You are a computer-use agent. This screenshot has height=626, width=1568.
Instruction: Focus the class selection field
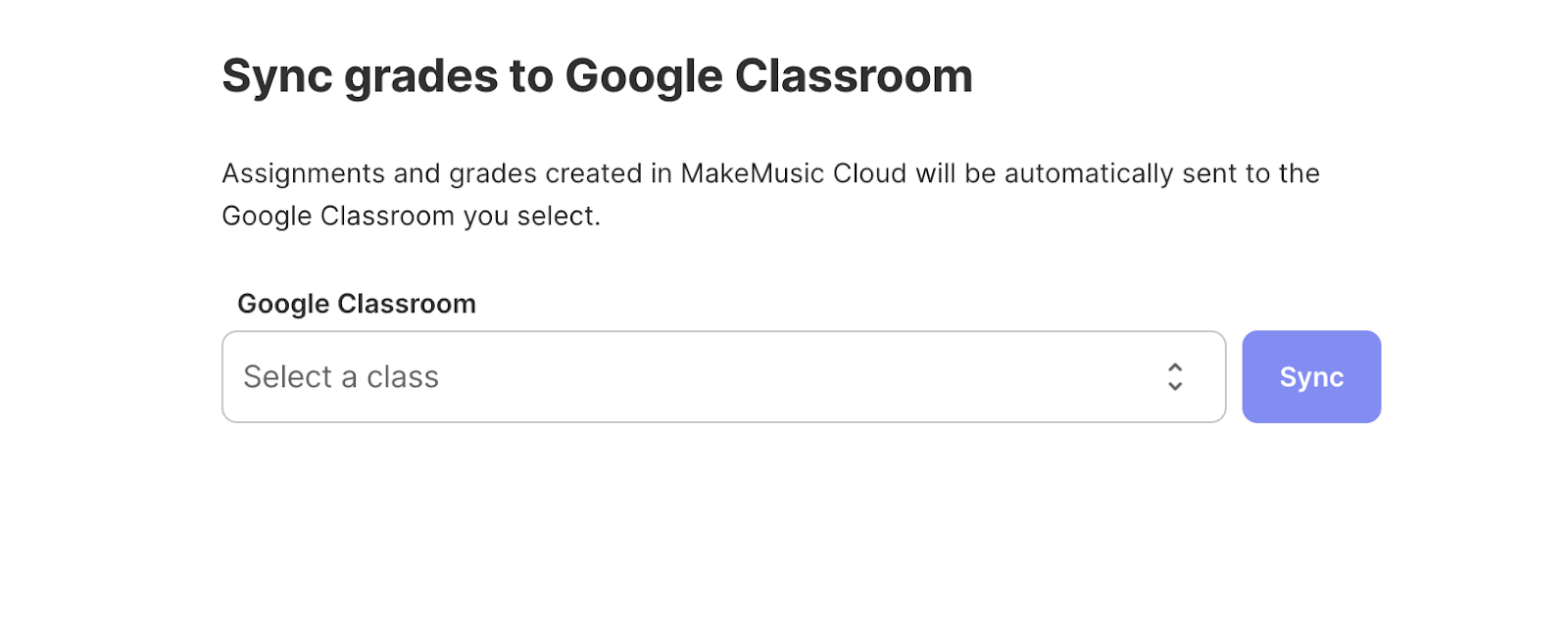click(723, 377)
